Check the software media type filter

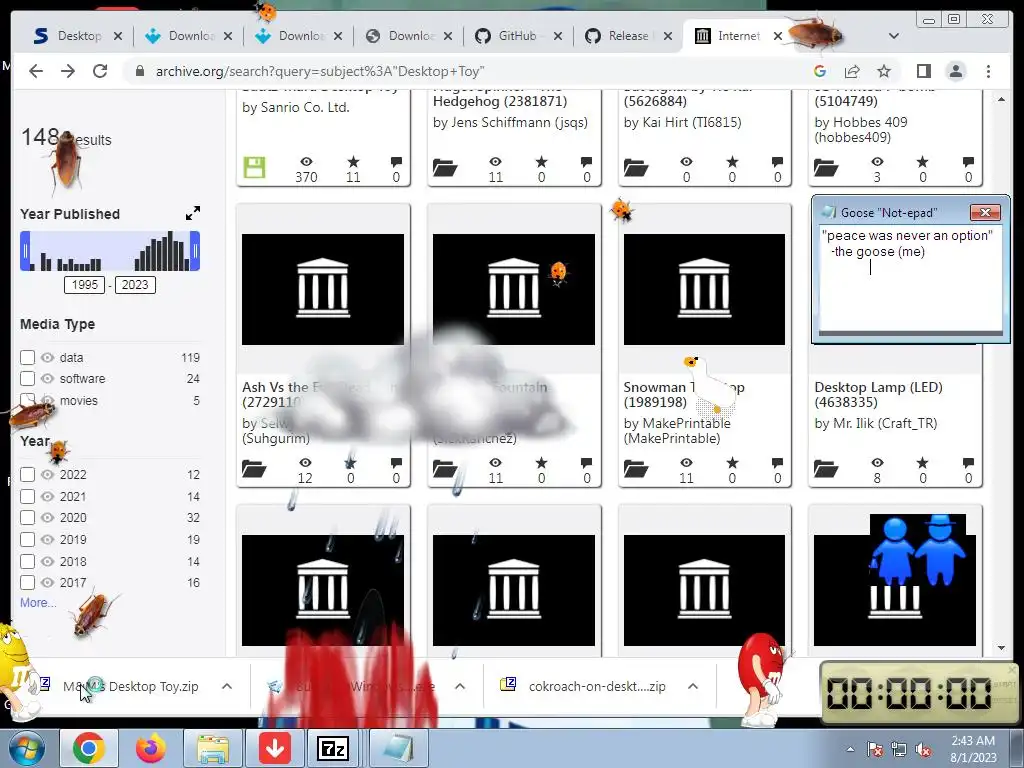[x=27, y=379]
